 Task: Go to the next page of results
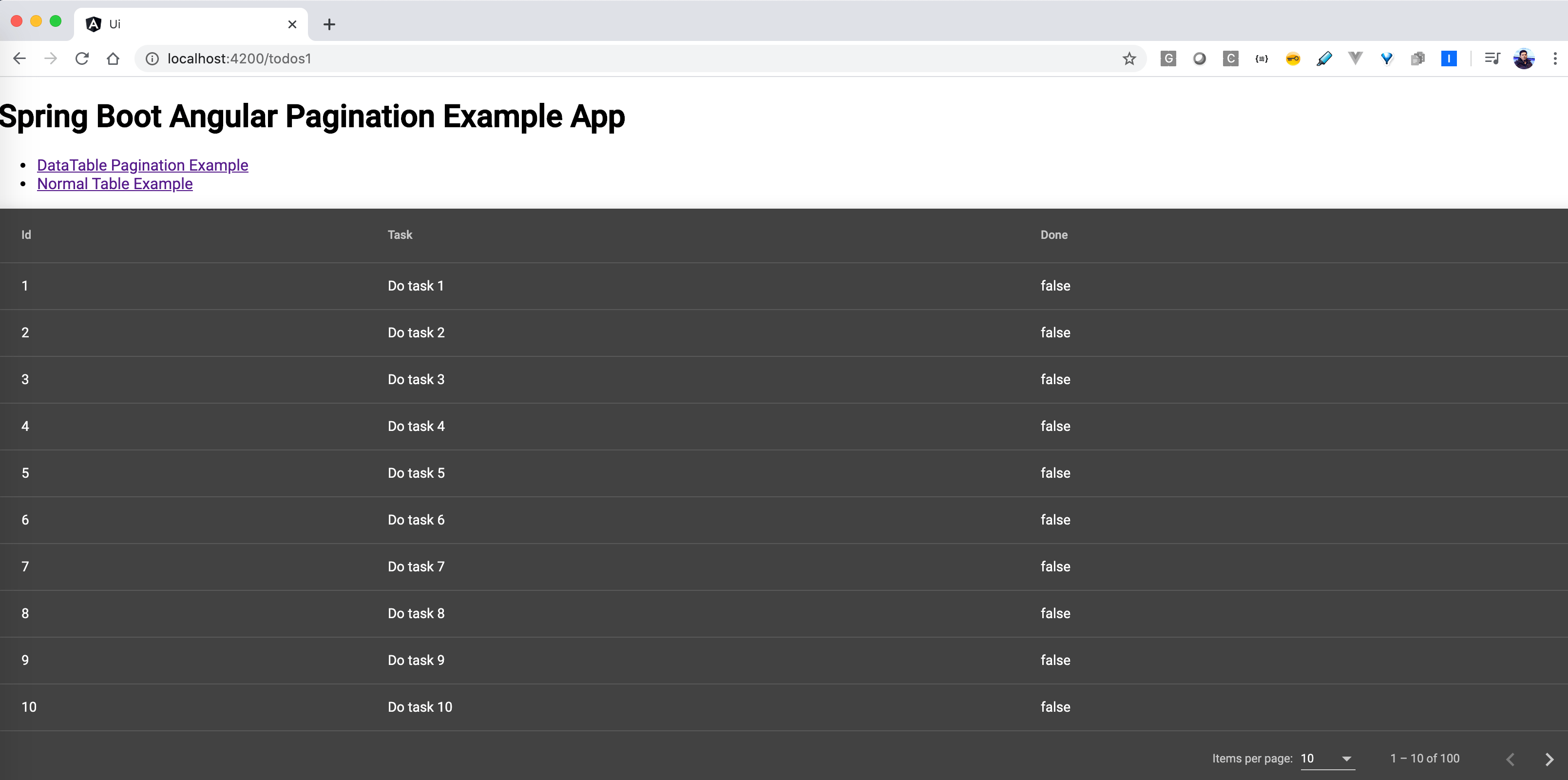coord(1550,759)
